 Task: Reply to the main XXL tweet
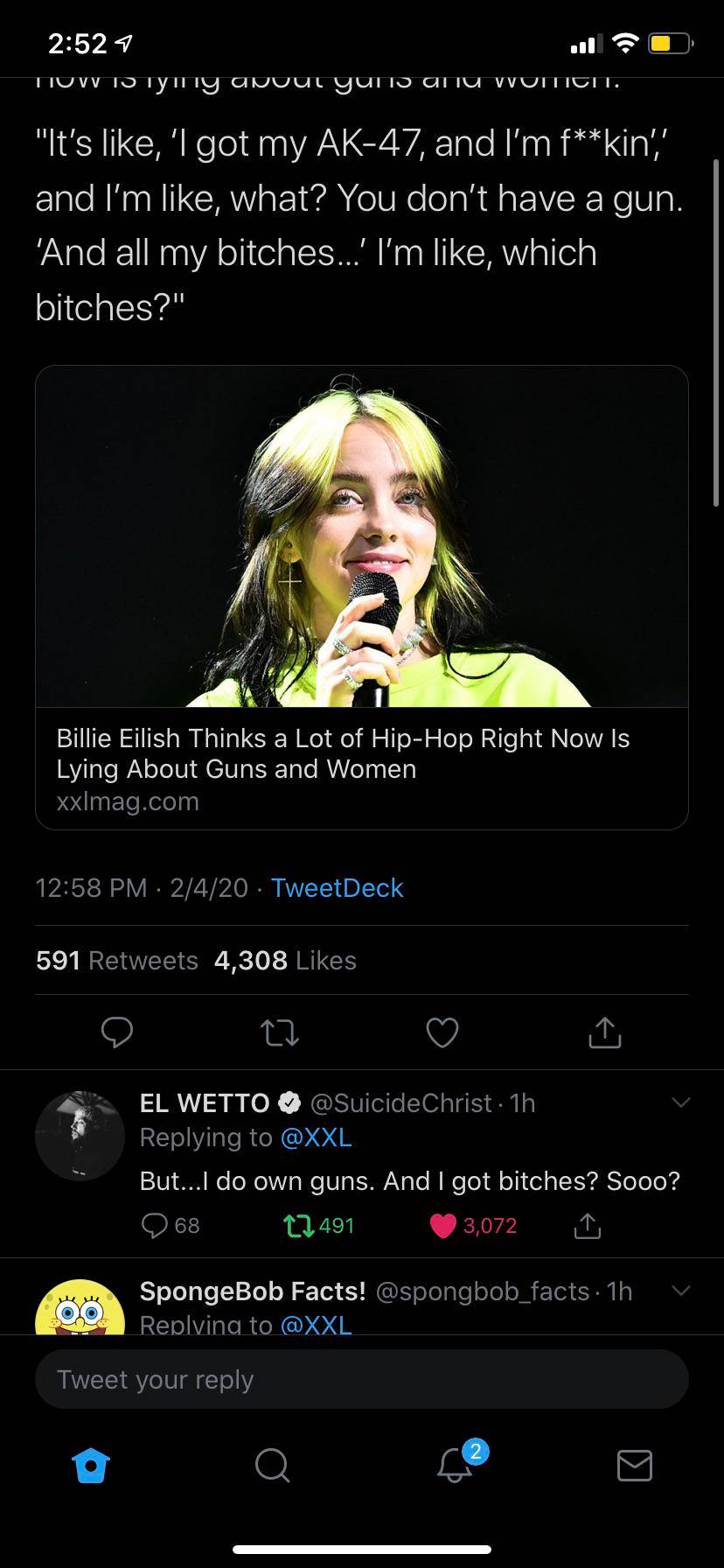pyautogui.click(x=116, y=1032)
